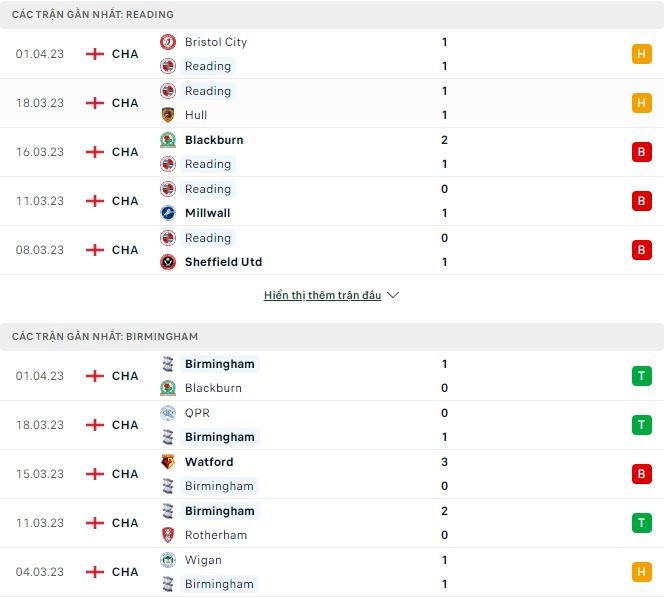This screenshot has height=598, width=669.
Task: Click the Millwall club crest icon
Action: pos(168,213)
